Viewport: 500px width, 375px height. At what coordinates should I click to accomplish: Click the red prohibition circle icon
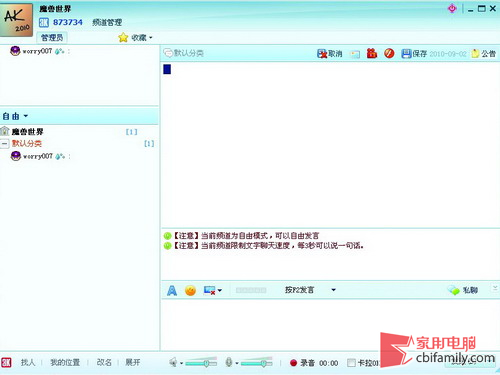click(x=389, y=53)
